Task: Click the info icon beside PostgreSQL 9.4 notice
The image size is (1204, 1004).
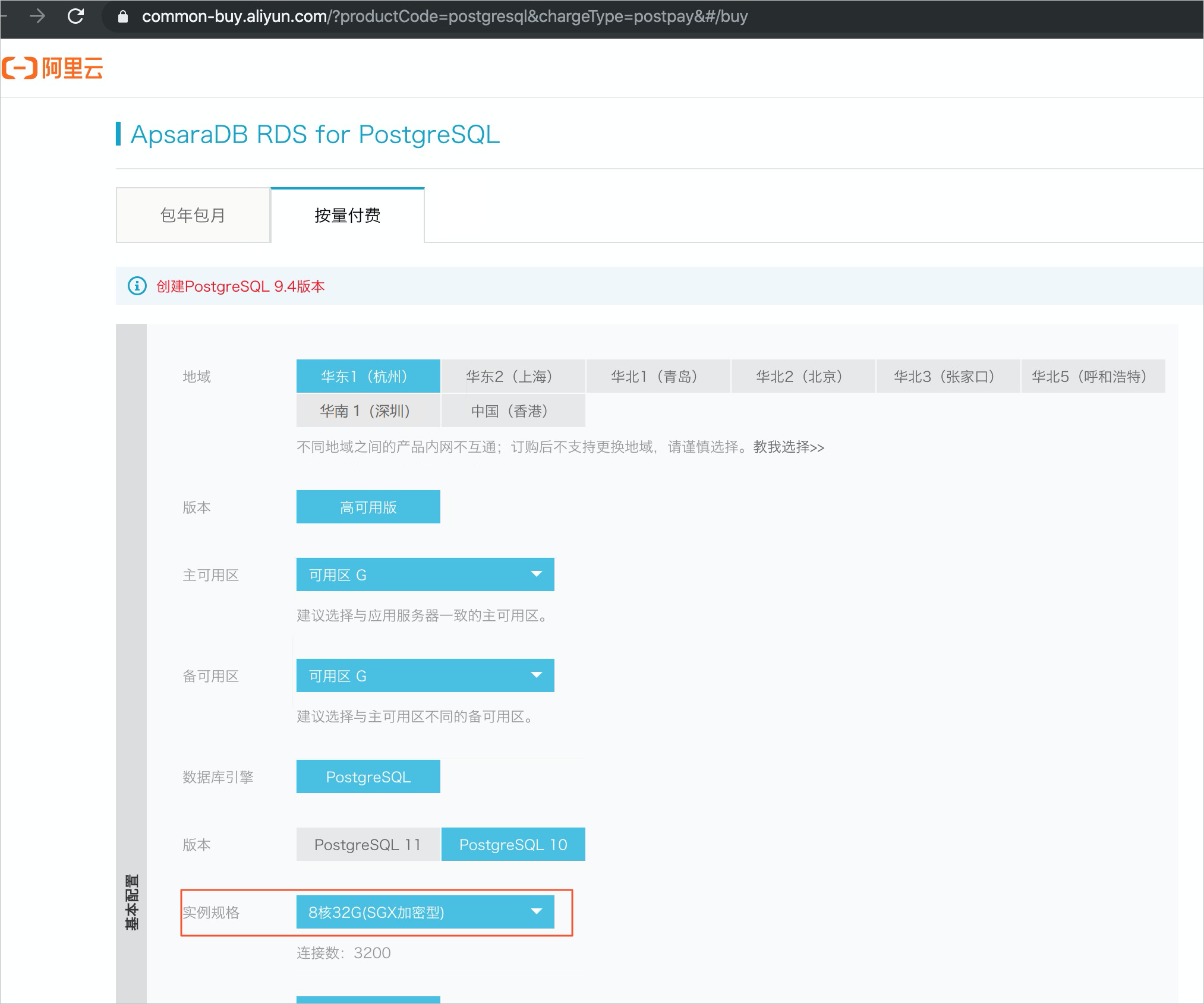Action: [137, 286]
